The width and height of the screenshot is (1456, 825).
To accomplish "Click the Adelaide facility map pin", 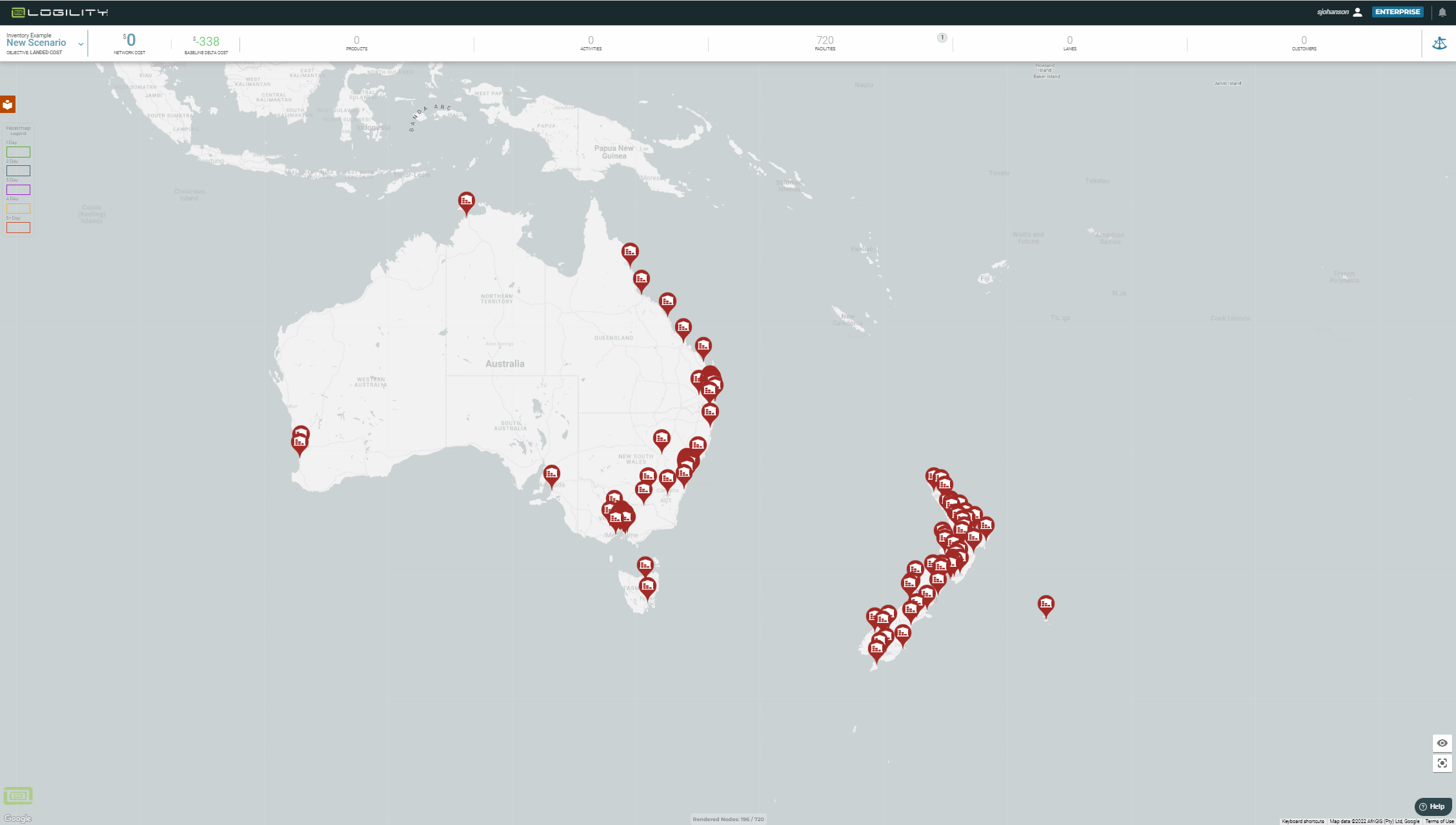I will click(x=551, y=474).
